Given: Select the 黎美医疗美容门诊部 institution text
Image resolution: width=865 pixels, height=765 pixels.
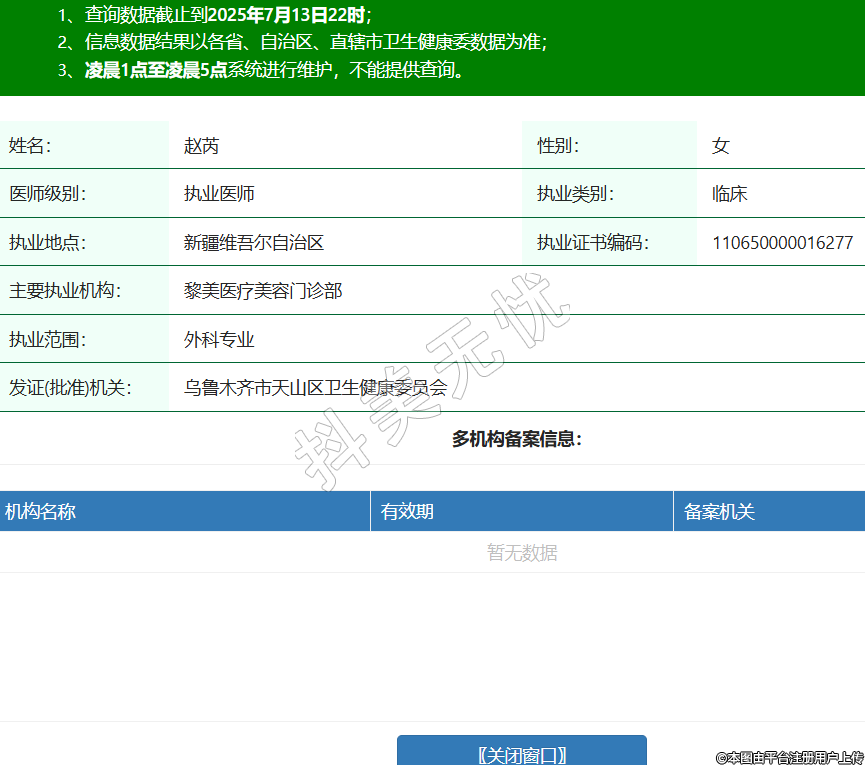Looking at the screenshot, I should point(263,291).
